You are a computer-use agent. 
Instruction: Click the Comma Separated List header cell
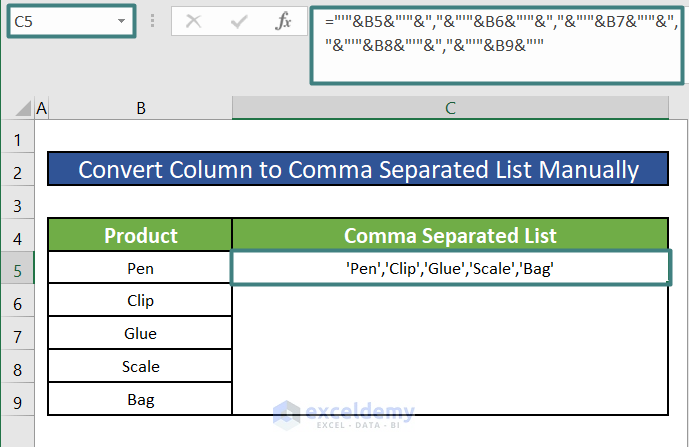450,236
